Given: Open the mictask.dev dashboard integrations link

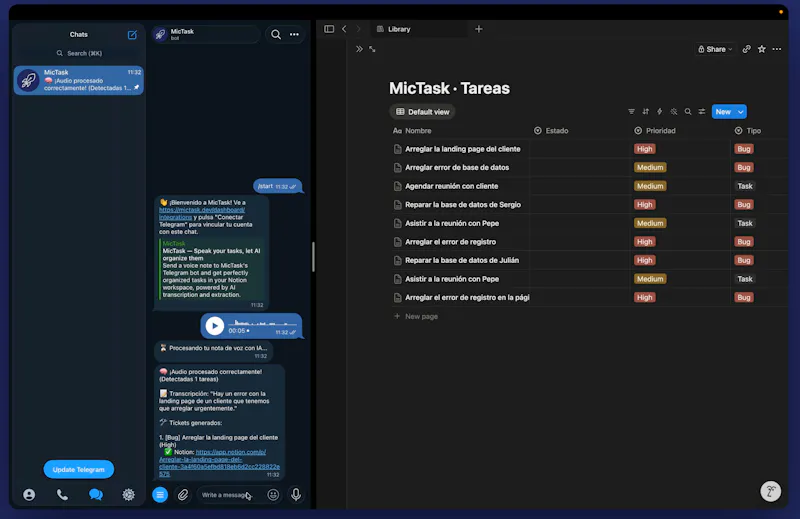Looking at the screenshot, I should [x=202, y=213].
